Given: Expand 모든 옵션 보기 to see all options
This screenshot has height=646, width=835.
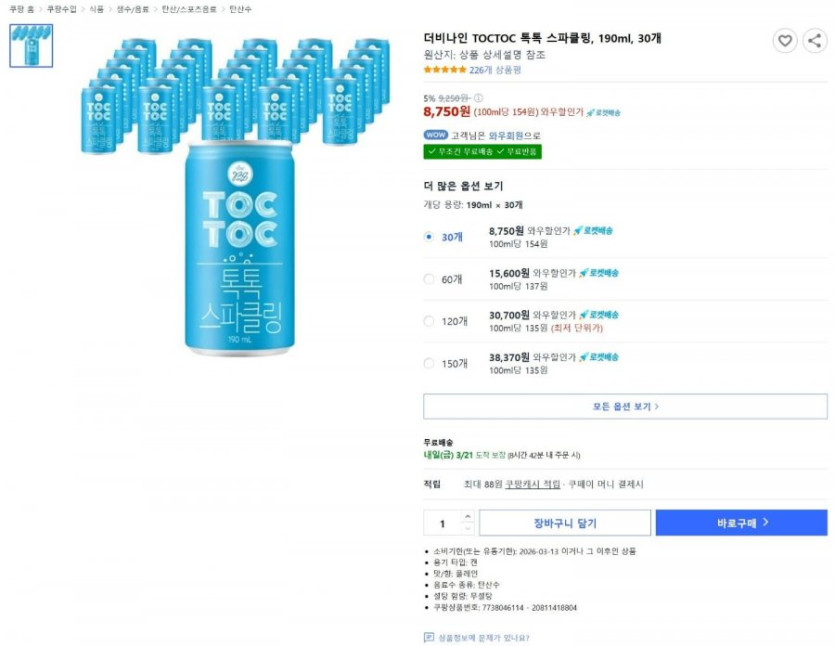Looking at the screenshot, I should click(x=625, y=406).
